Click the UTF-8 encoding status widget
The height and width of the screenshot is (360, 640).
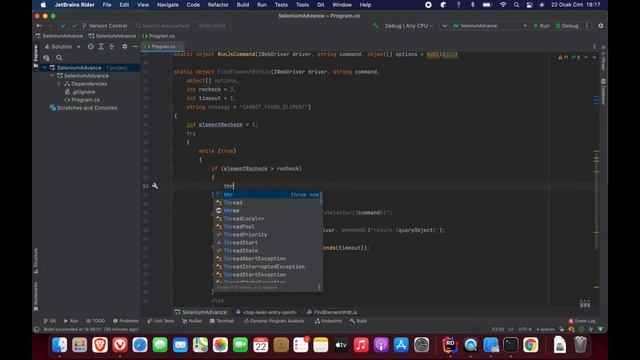(x=525, y=329)
